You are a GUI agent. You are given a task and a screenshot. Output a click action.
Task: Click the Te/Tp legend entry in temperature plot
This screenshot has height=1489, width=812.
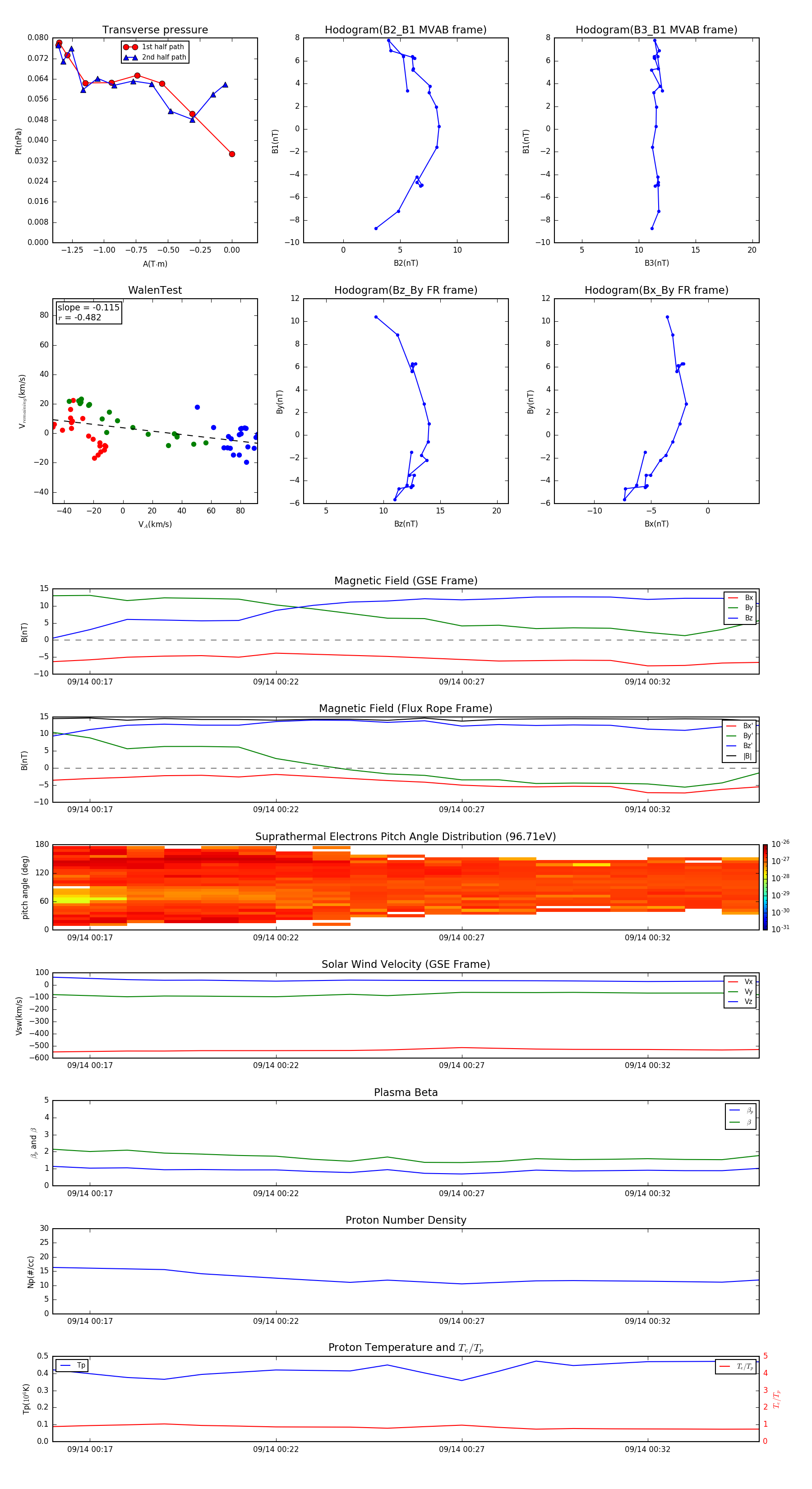tap(737, 1366)
